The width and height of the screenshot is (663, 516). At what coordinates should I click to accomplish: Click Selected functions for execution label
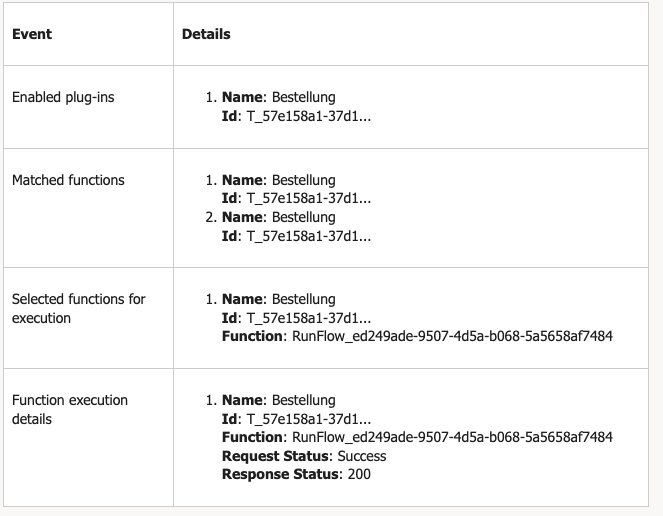[79, 308]
